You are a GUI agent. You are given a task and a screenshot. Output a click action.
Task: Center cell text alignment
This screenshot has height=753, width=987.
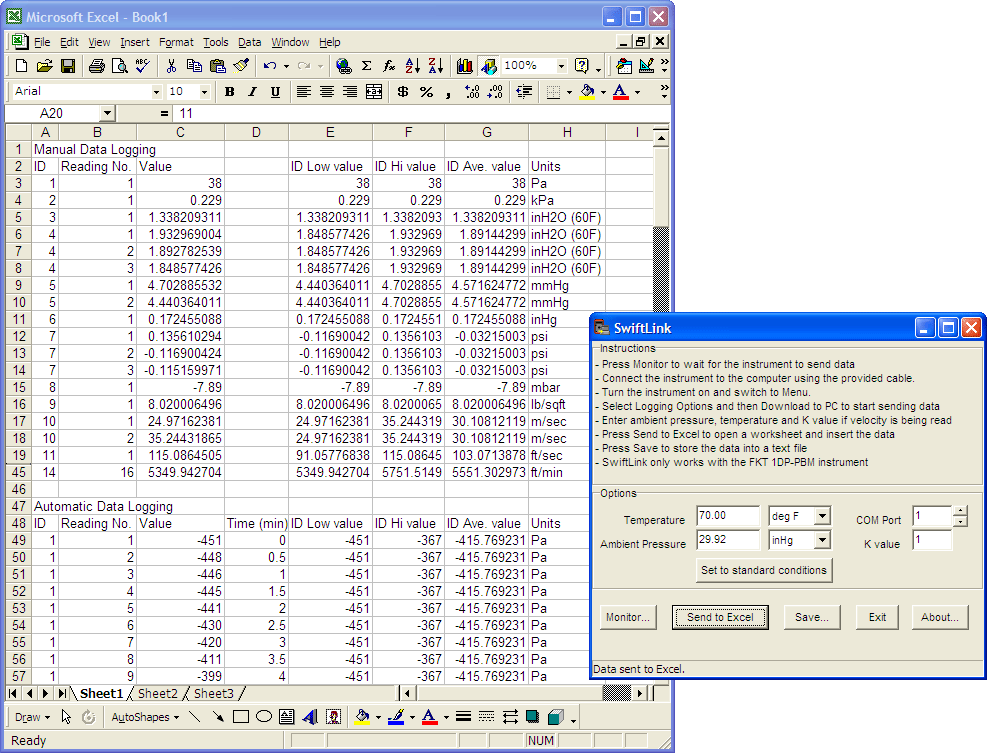point(327,92)
